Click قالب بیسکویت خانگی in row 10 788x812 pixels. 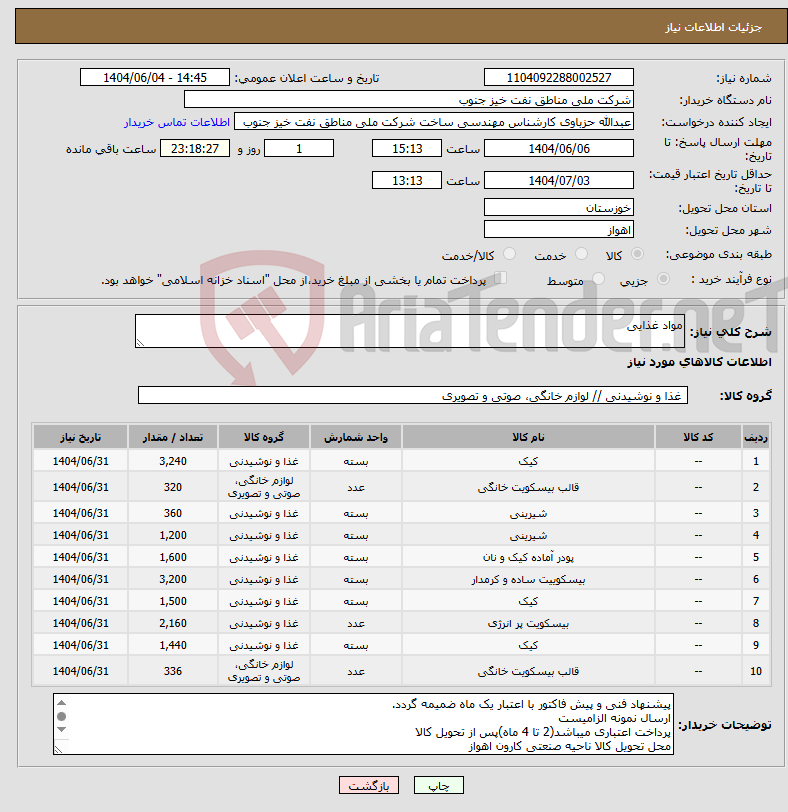pos(528,671)
